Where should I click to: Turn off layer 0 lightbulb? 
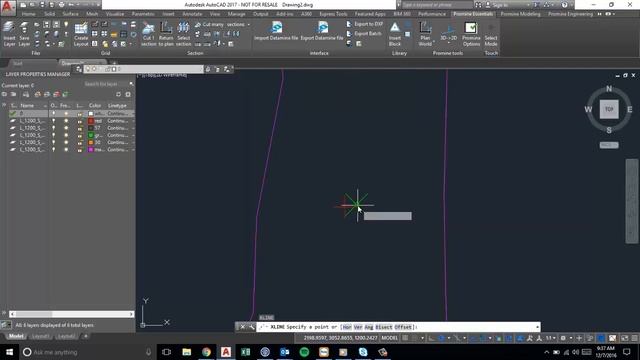point(53,113)
